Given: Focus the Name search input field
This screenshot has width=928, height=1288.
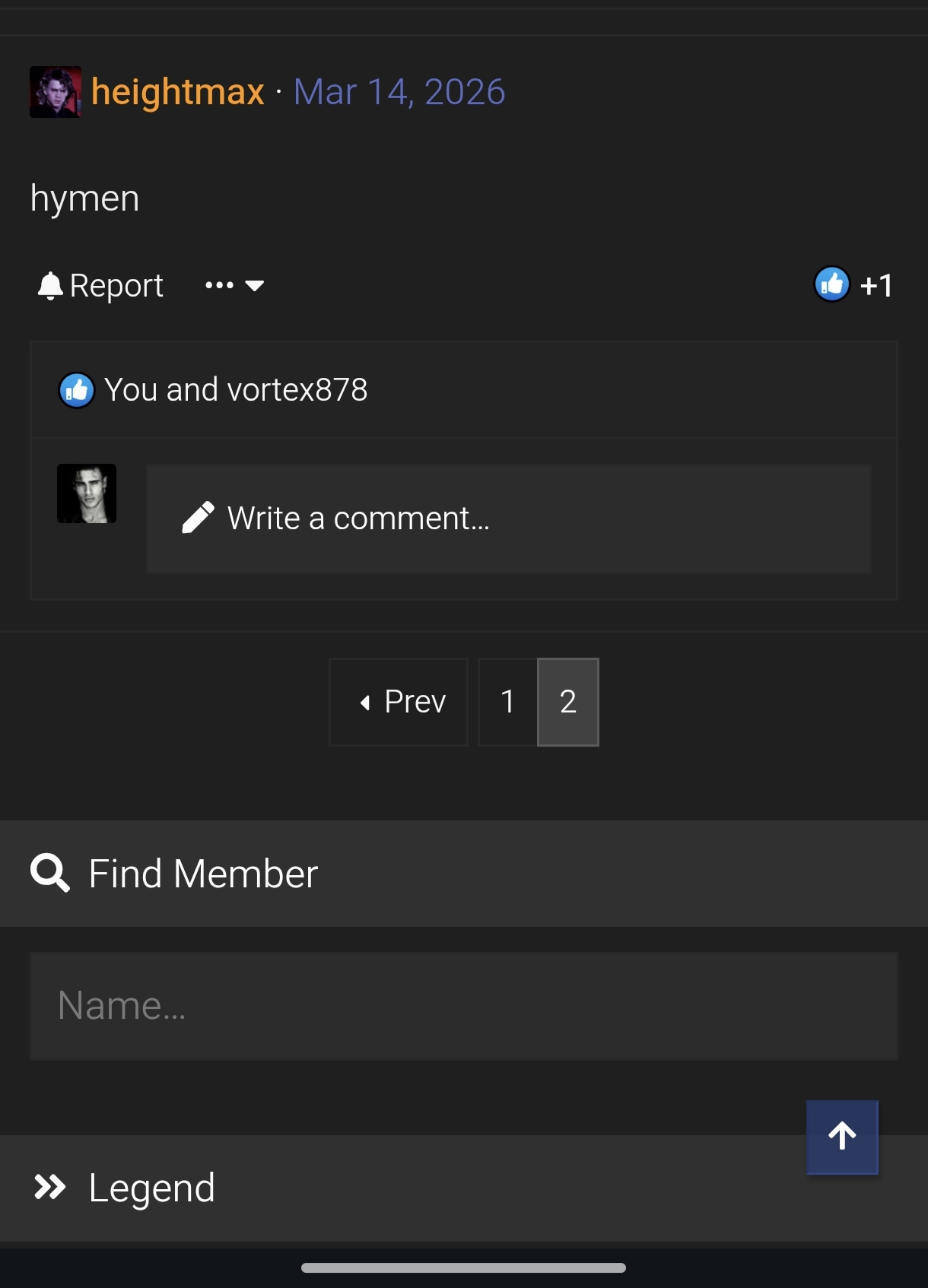Looking at the screenshot, I should (x=464, y=1006).
